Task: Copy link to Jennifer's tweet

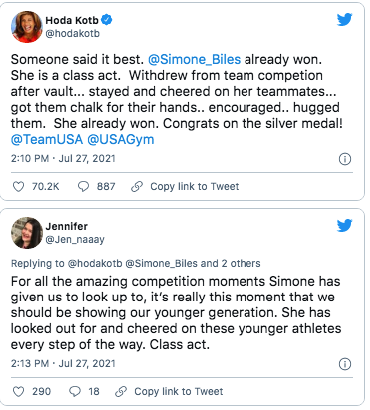Action: pyautogui.click(x=169, y=391)
